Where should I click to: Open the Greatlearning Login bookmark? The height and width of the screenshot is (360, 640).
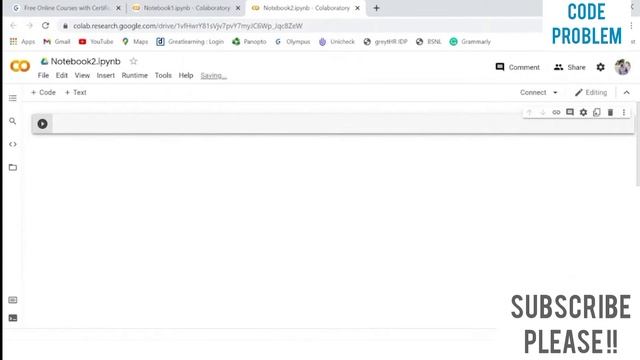coord(190,42)
